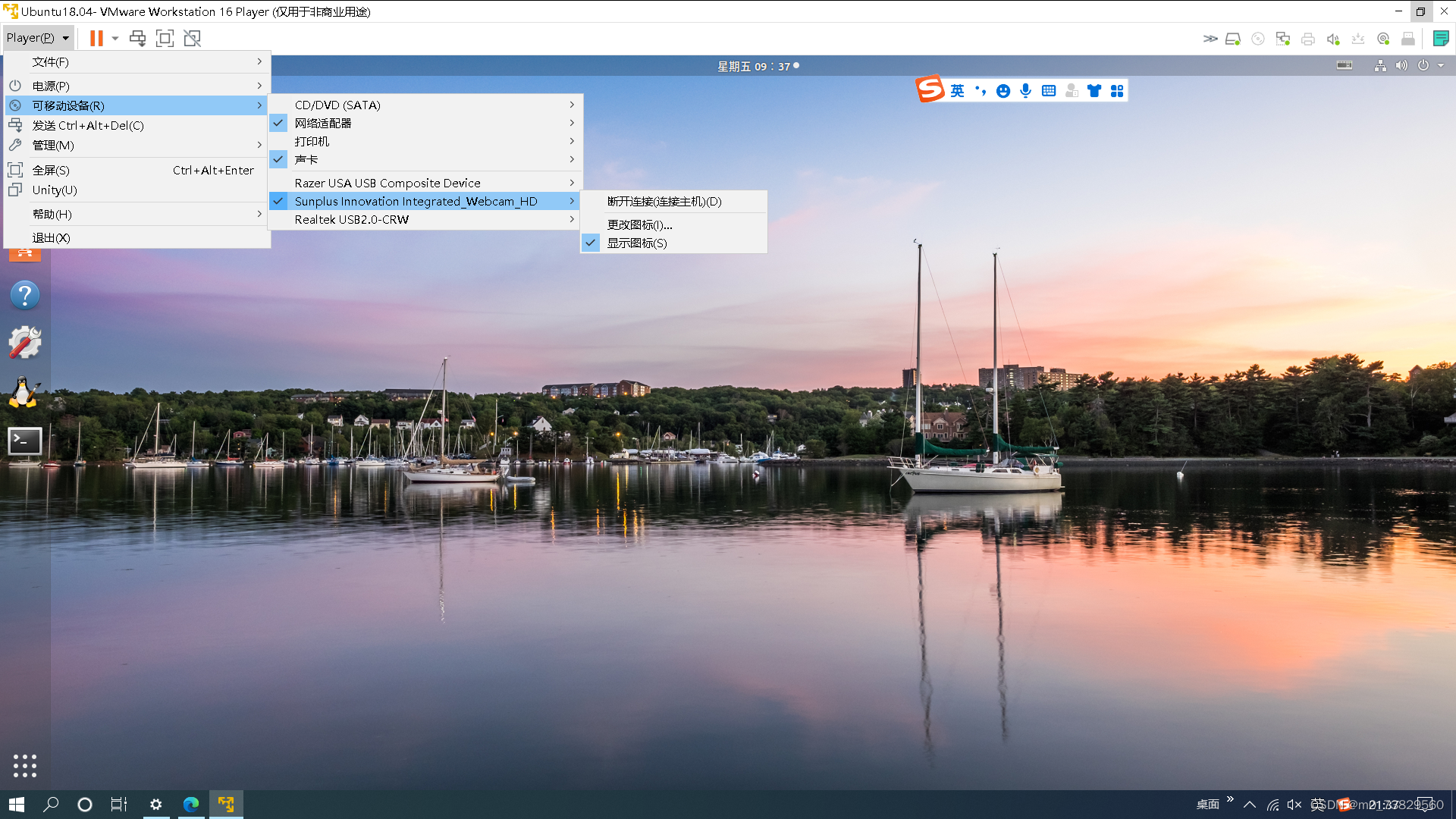Click the VMware printer device icon
The width and height of the screenshot is (1456, 819).
coord(1308,39)
